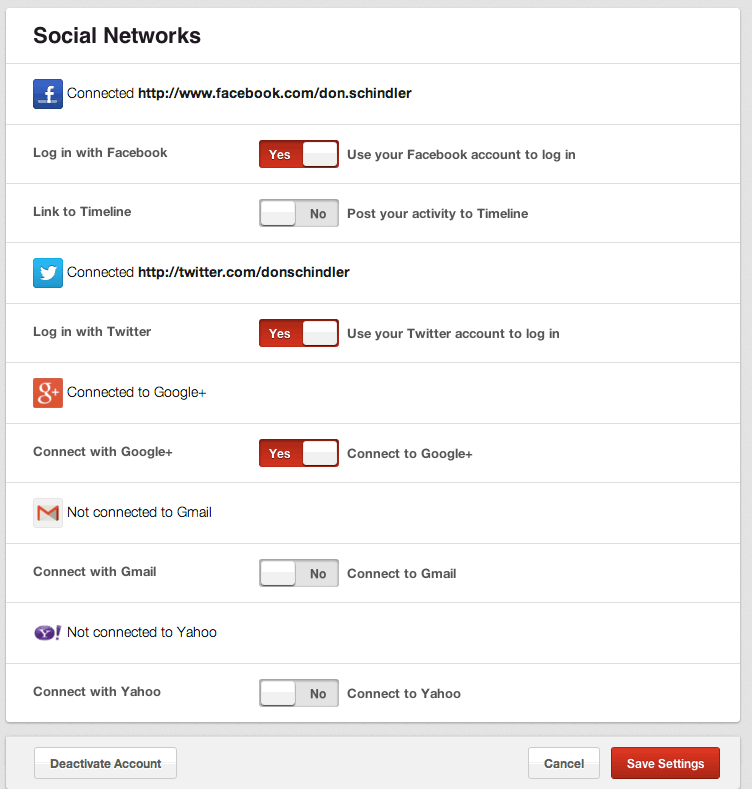Image resolution: width=752 pixels, height=789 pixels.
Task: Click the Yahoo logo icon
Action: (48, 632)
